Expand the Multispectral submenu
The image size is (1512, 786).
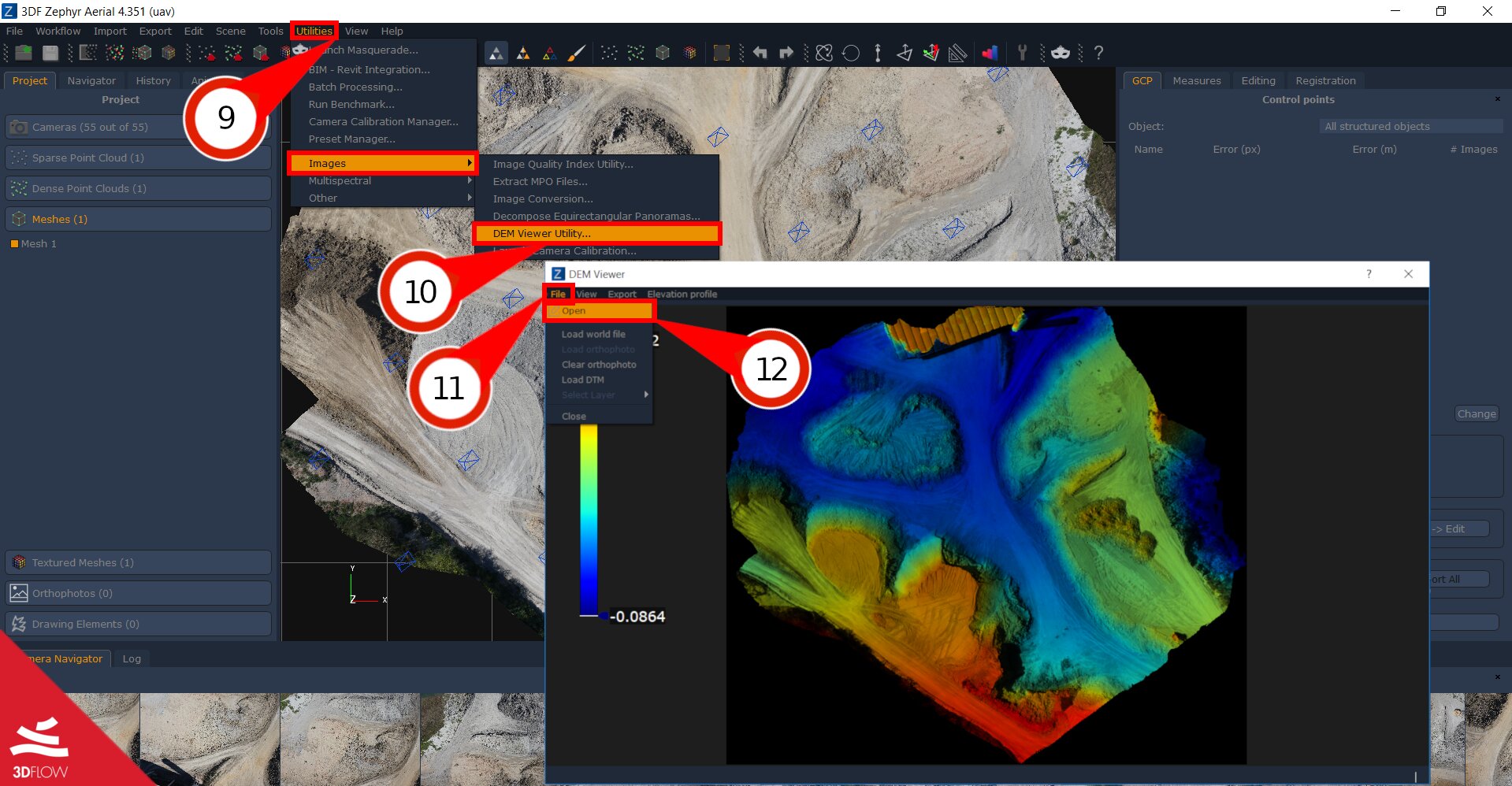(383, 180)
